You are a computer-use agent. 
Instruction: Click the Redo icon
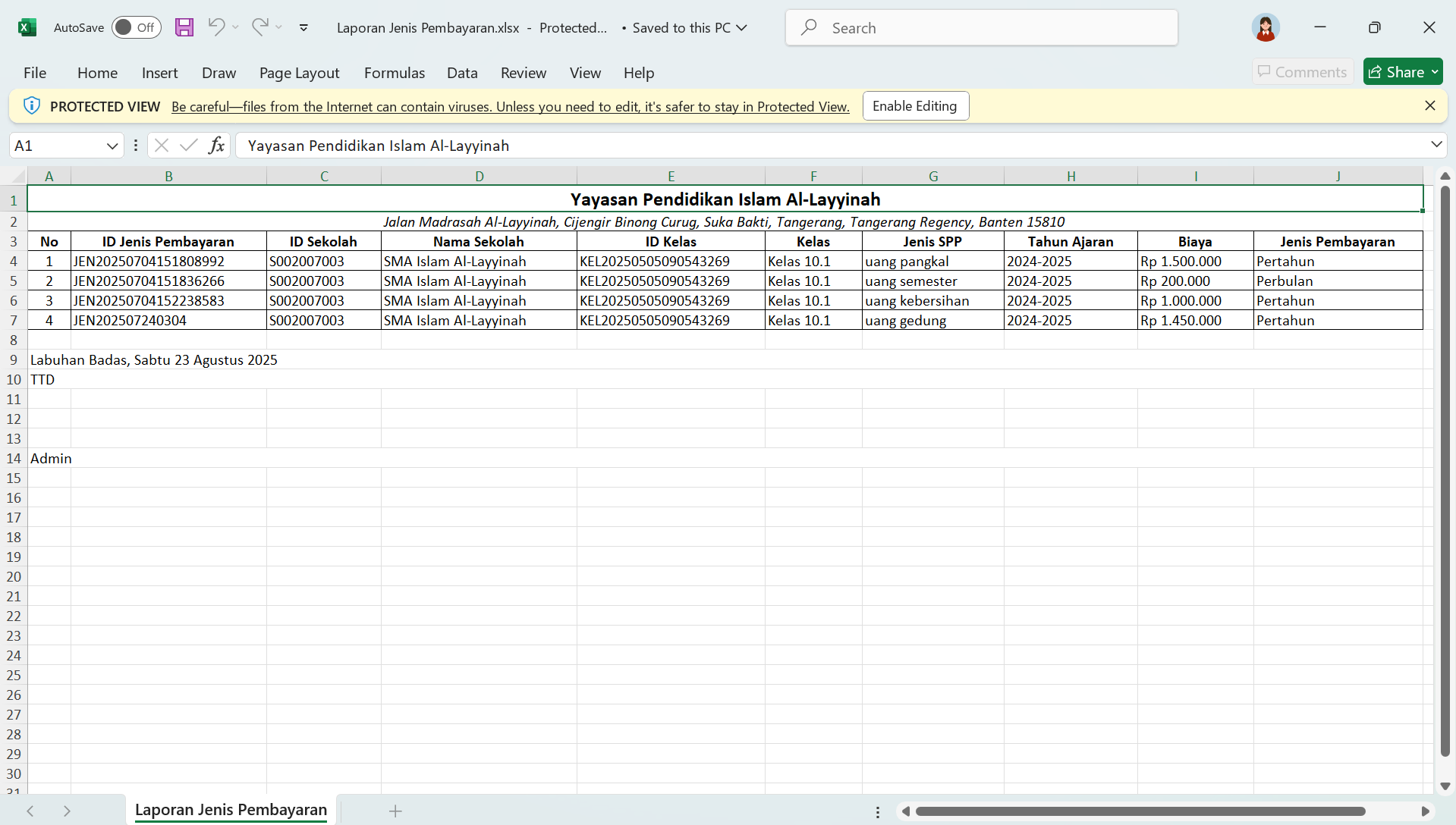click(x=259, y=27)
